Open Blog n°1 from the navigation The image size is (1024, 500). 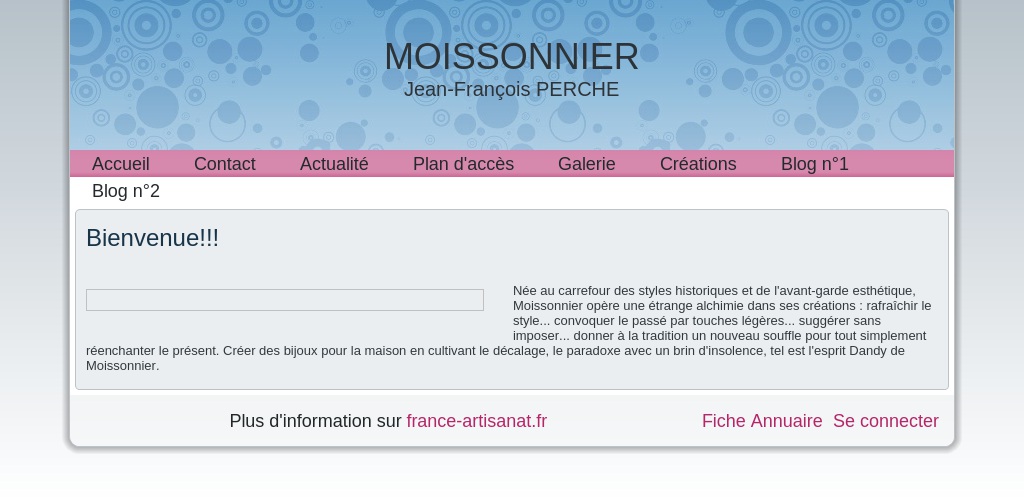[814, 164]
